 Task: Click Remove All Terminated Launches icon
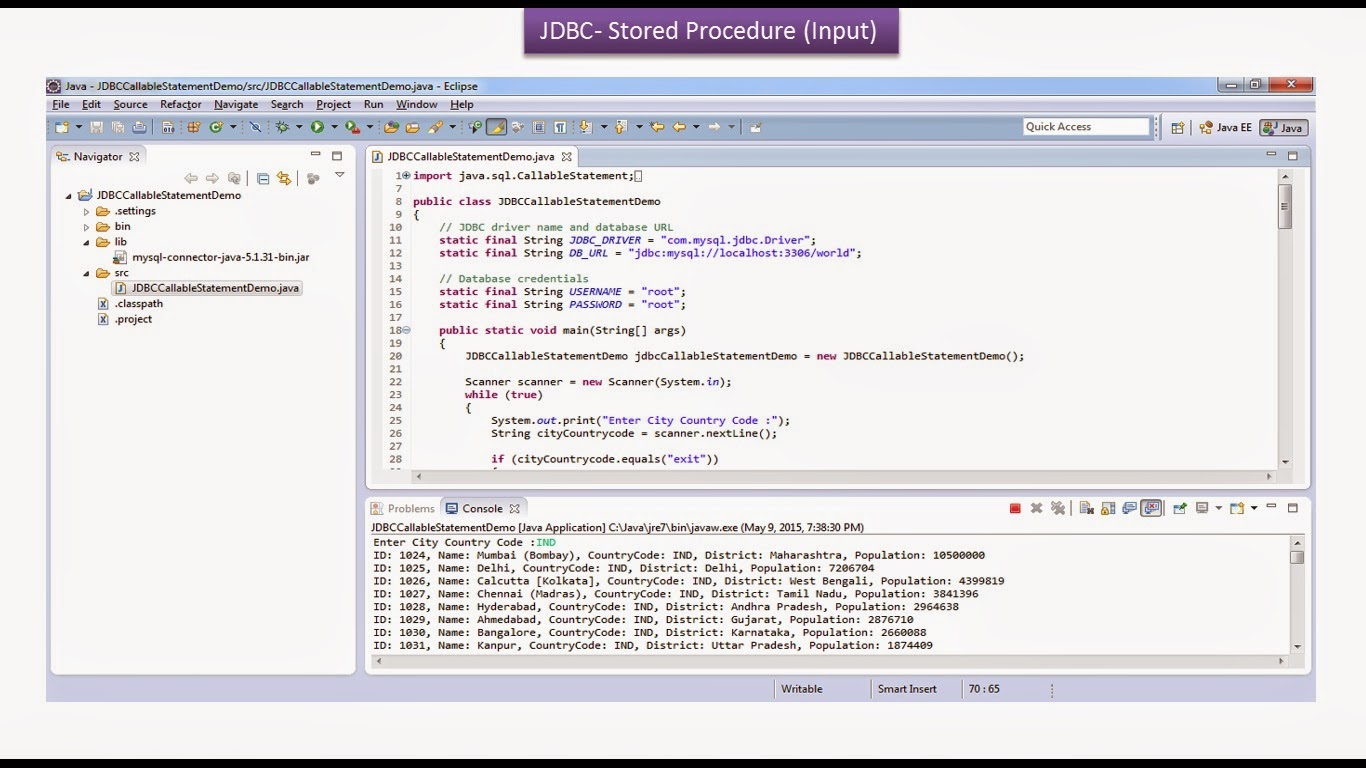pos(1058,508)
